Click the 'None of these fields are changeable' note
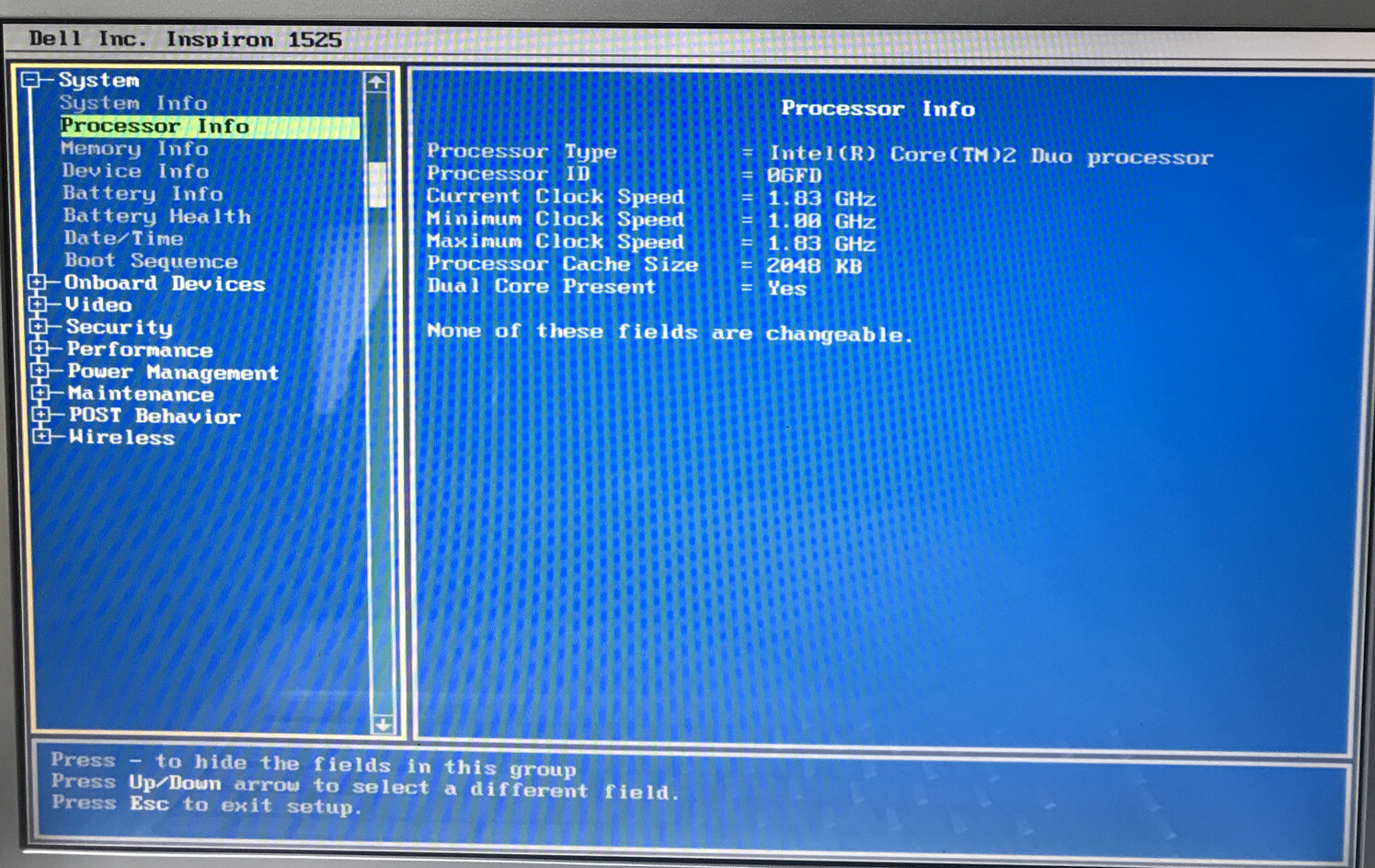This screenshot has height=868, width=1375. pyautogui.click(x=670, y=332)
